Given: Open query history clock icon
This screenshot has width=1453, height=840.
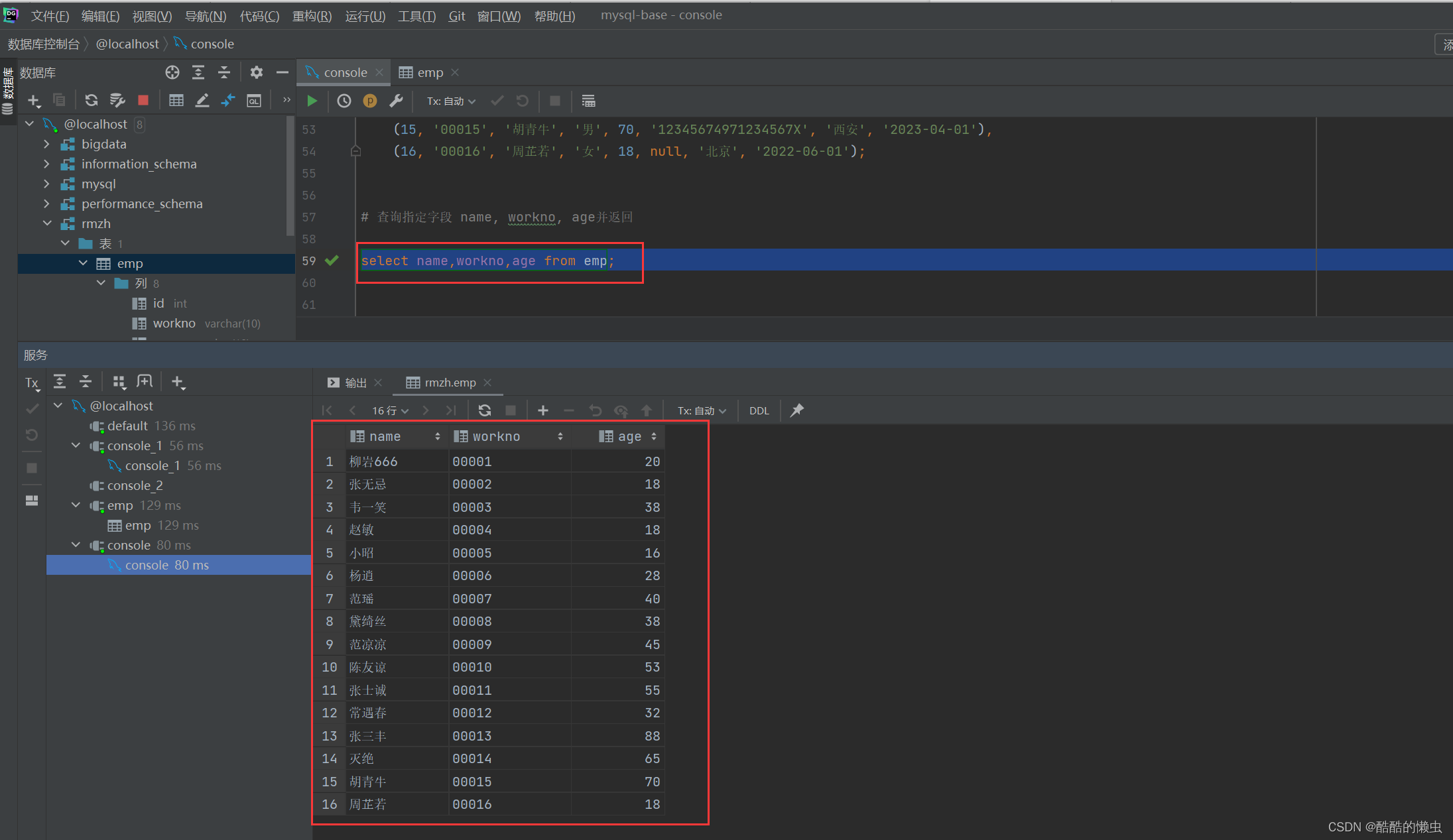Looking at the screenshot, I should pos(344,101).
